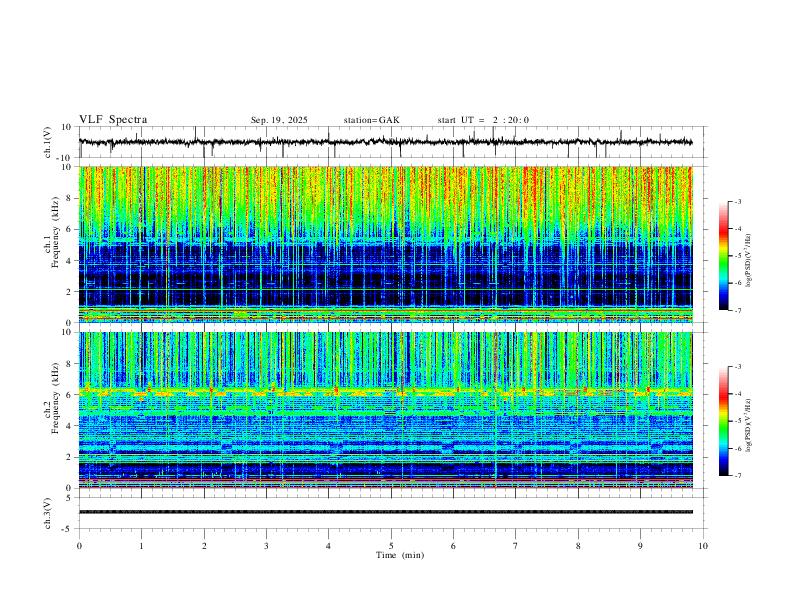Click the "-3" label on ch.1 colorbar
This screenshot has height=612, width=792.
tap(737, 201)
